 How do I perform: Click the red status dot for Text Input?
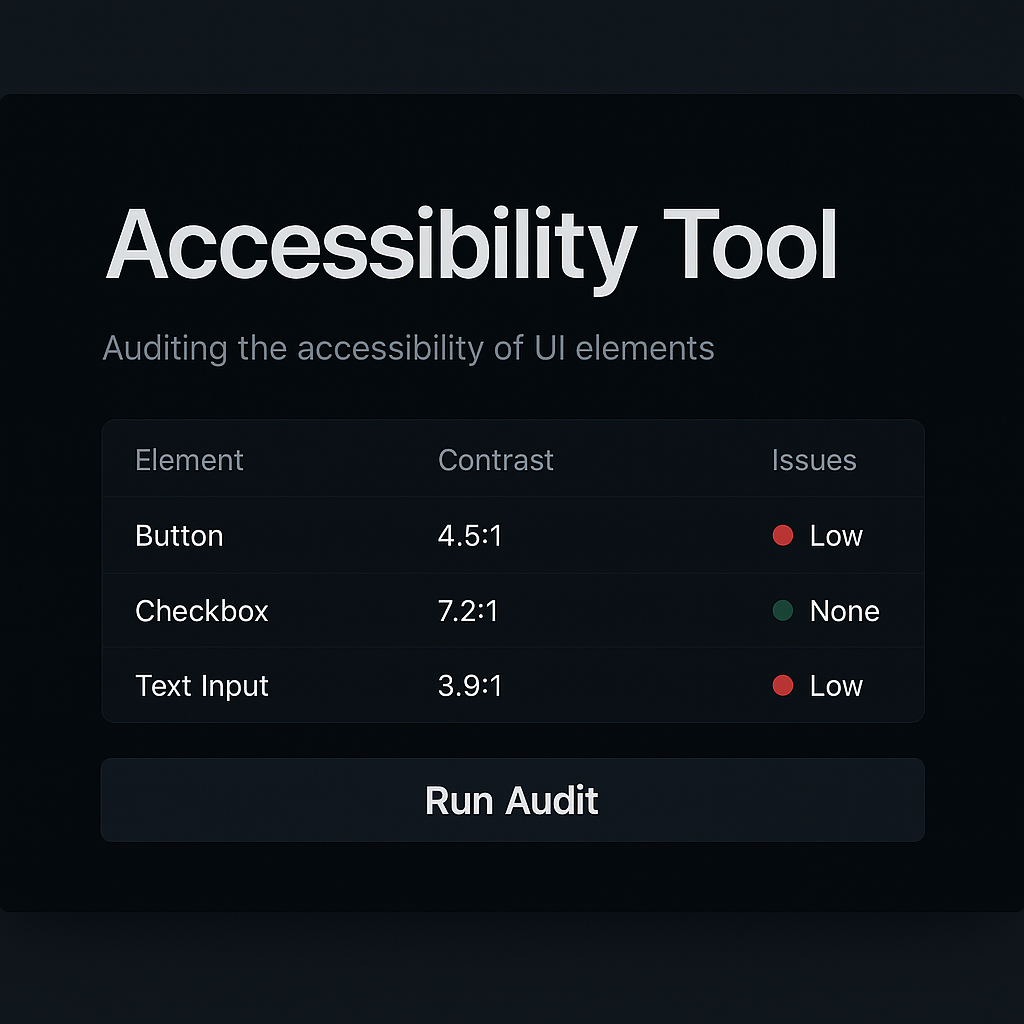coord(783,686)
